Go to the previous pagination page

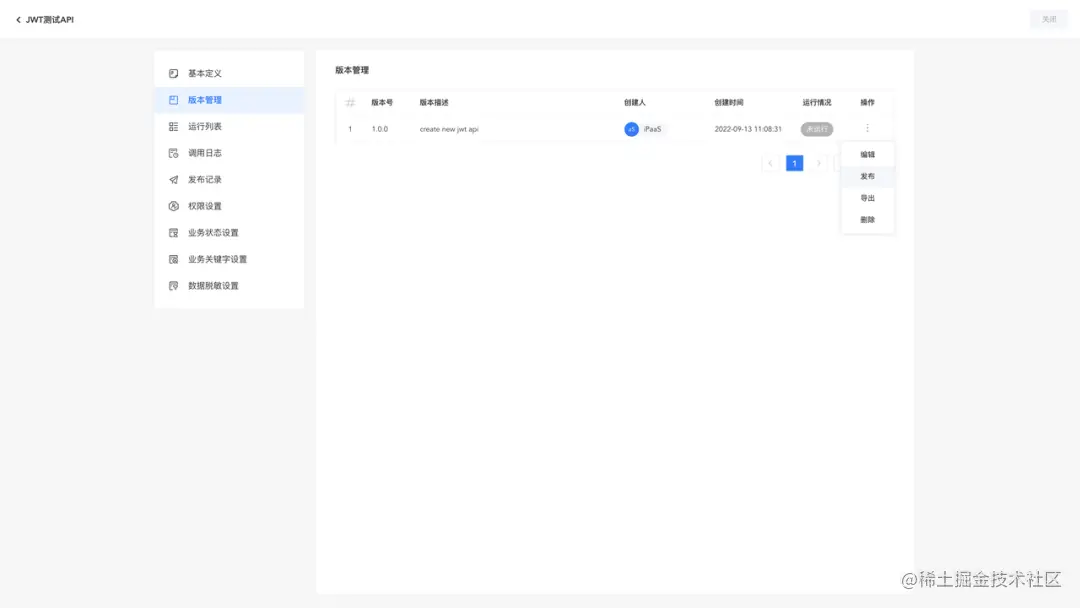coord(770,163)
